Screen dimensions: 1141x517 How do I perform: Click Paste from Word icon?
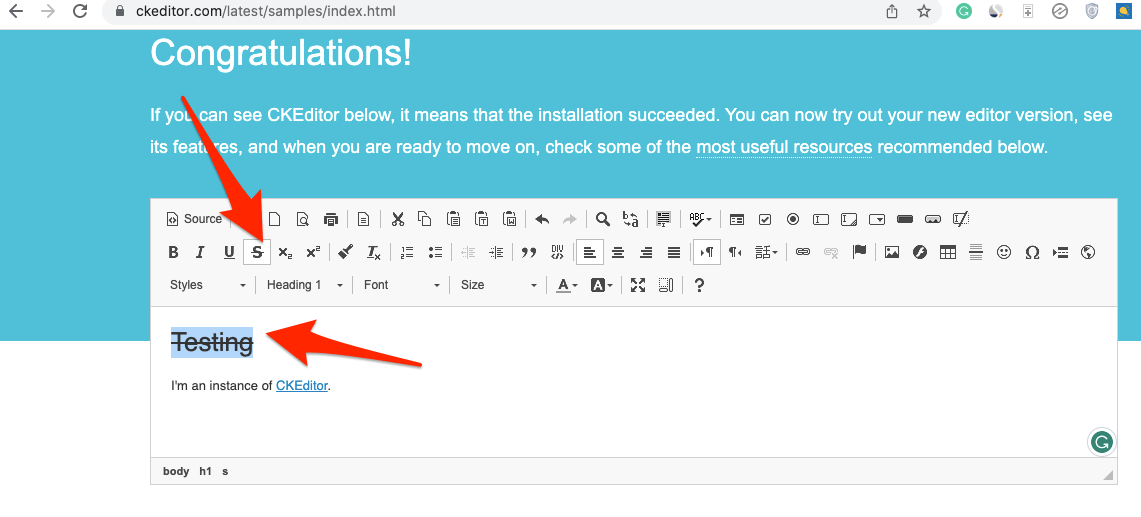510,218
